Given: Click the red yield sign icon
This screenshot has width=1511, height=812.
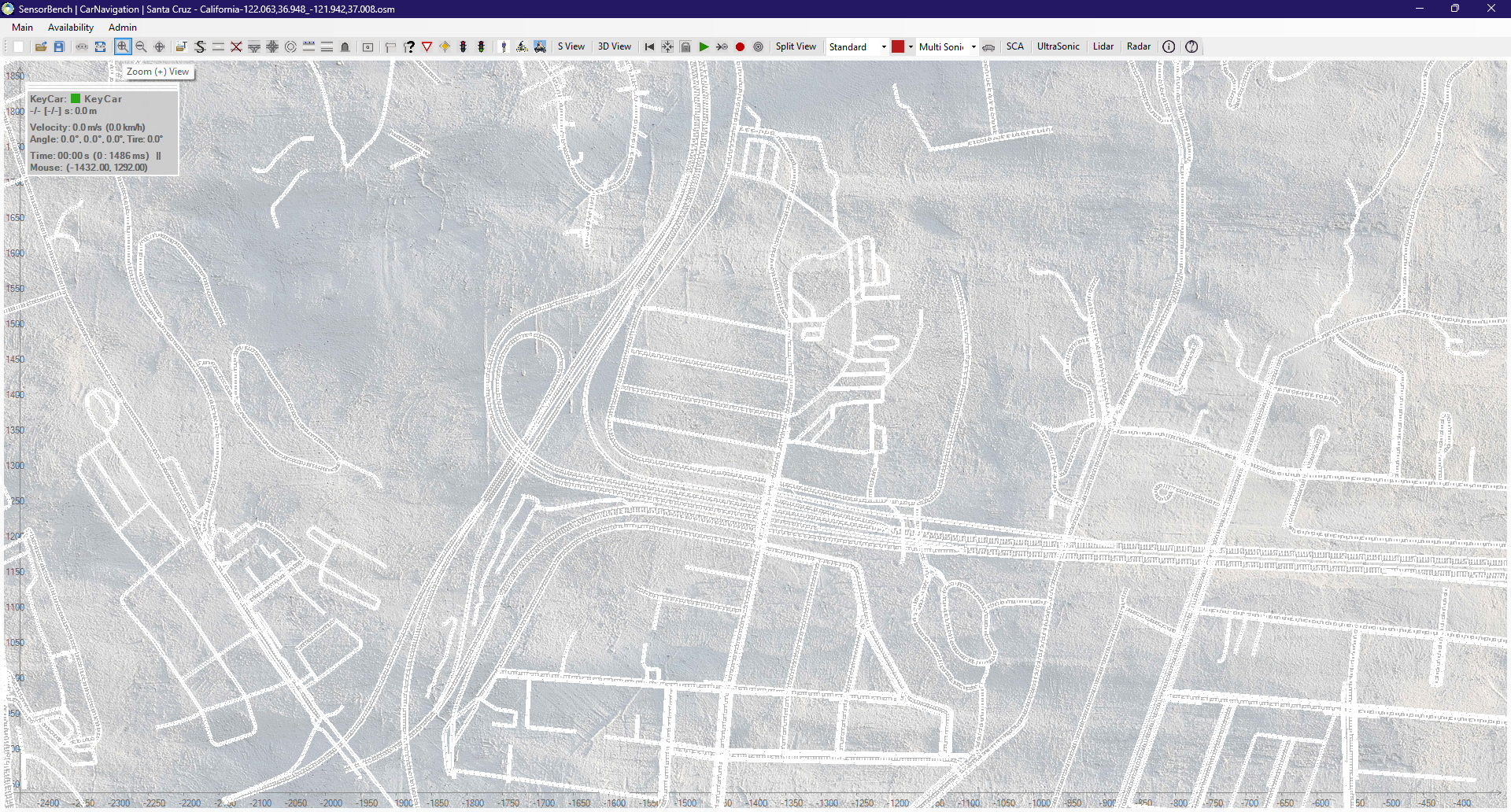Looking at the screenshot, I should (x=427, y=47).
